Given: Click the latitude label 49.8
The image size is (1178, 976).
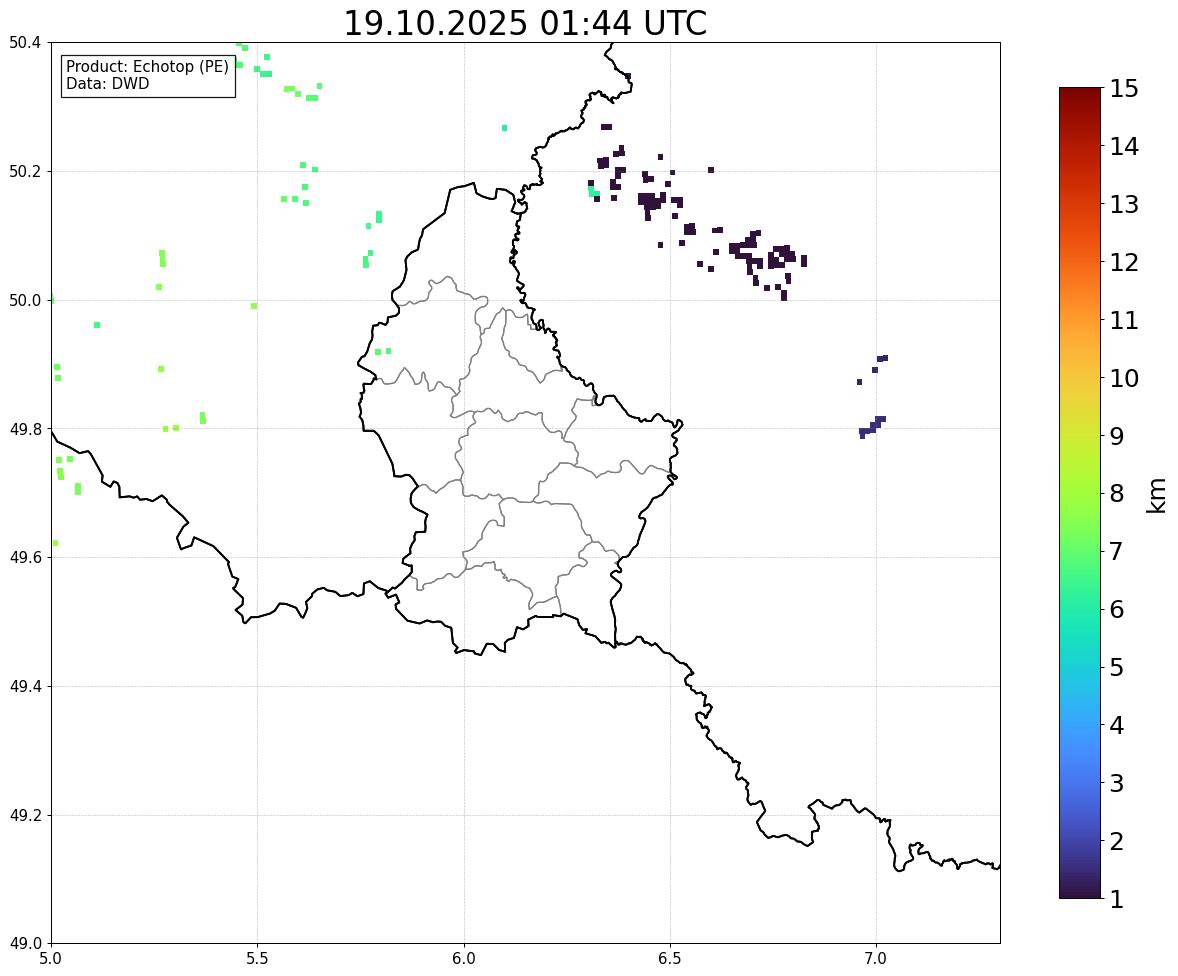Looking at the screenshot, I should (24, 429).
